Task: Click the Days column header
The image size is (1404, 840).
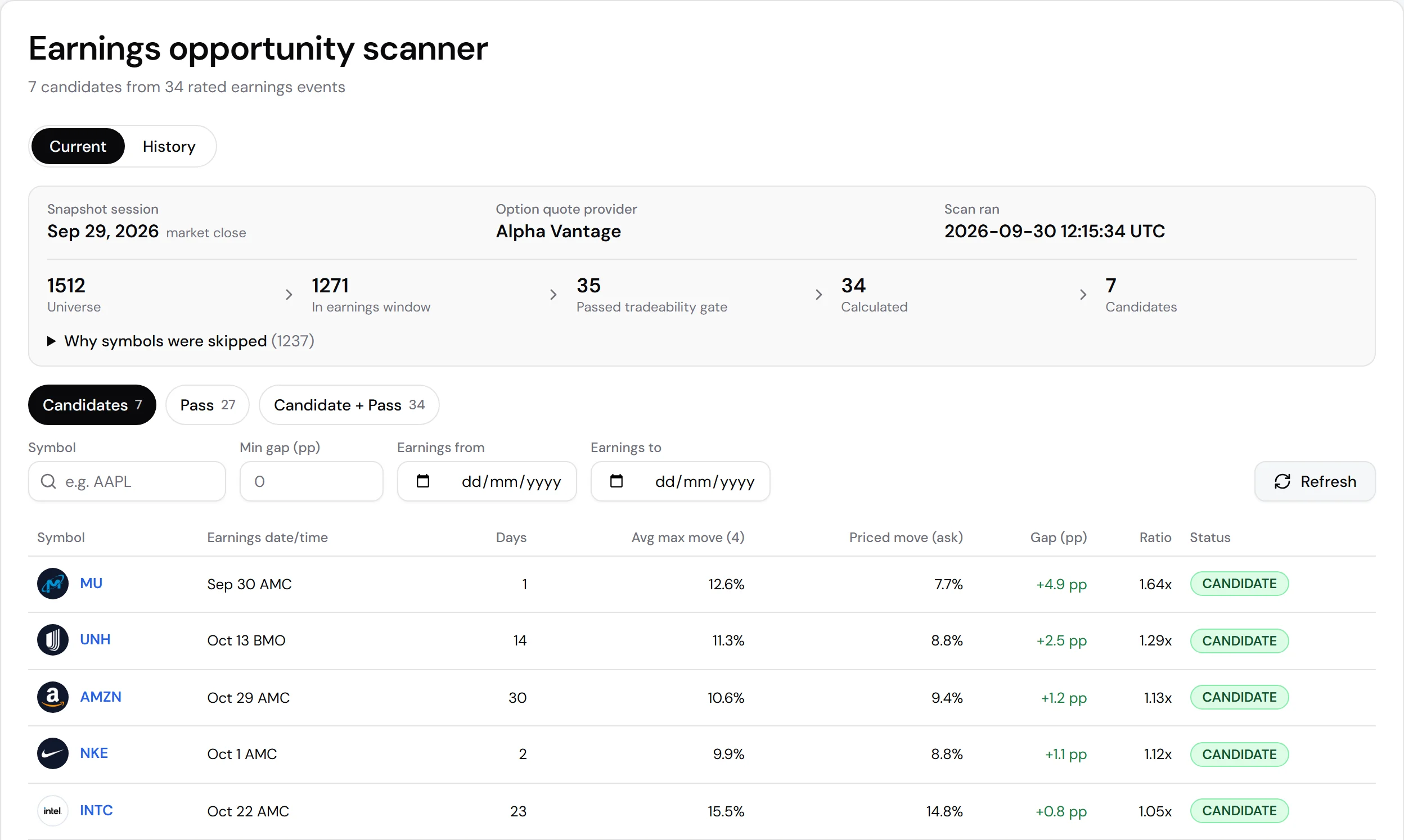Action: tap(511, 538)
